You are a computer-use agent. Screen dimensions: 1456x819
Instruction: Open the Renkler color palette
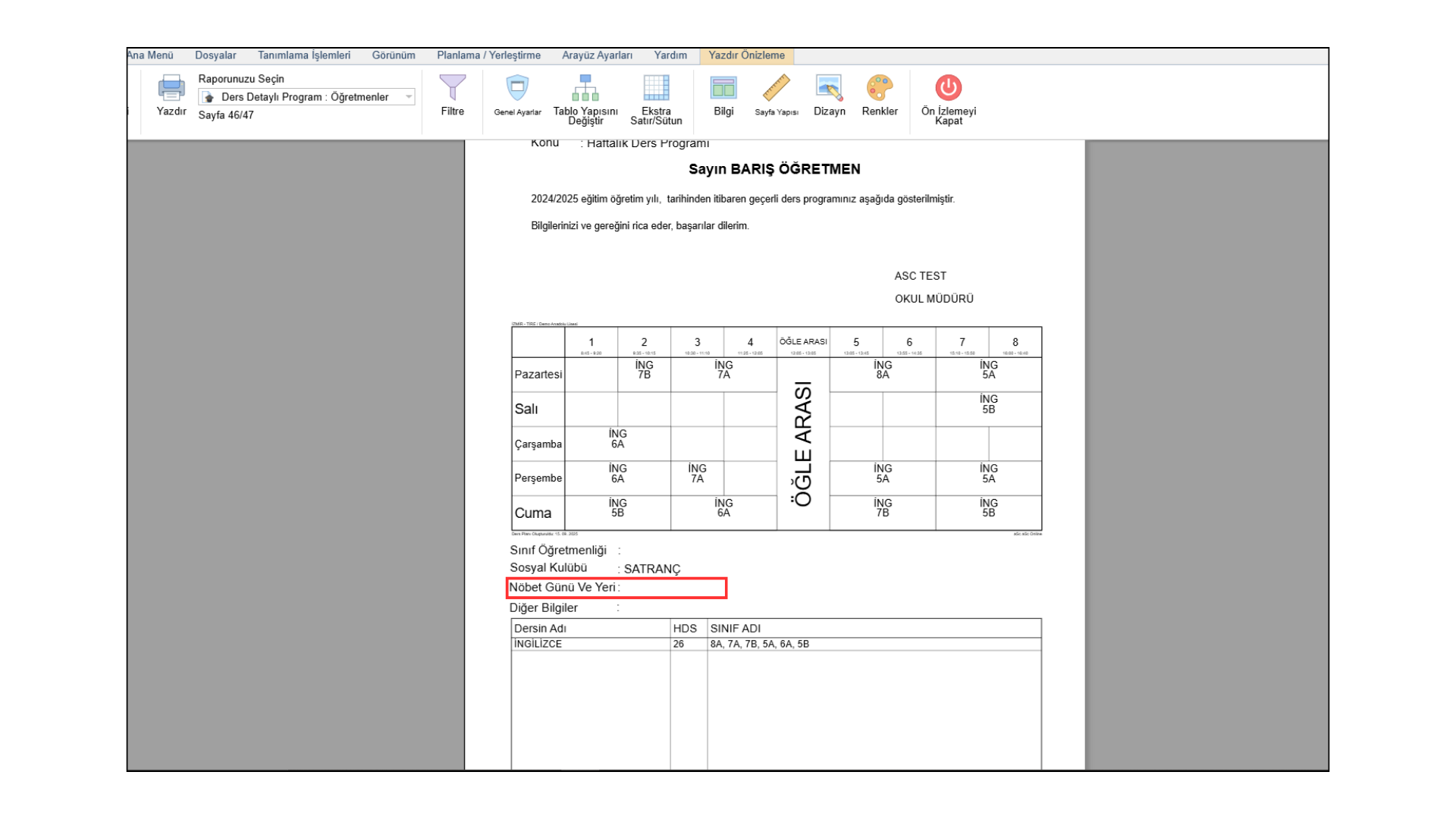[x=879, y=89]
